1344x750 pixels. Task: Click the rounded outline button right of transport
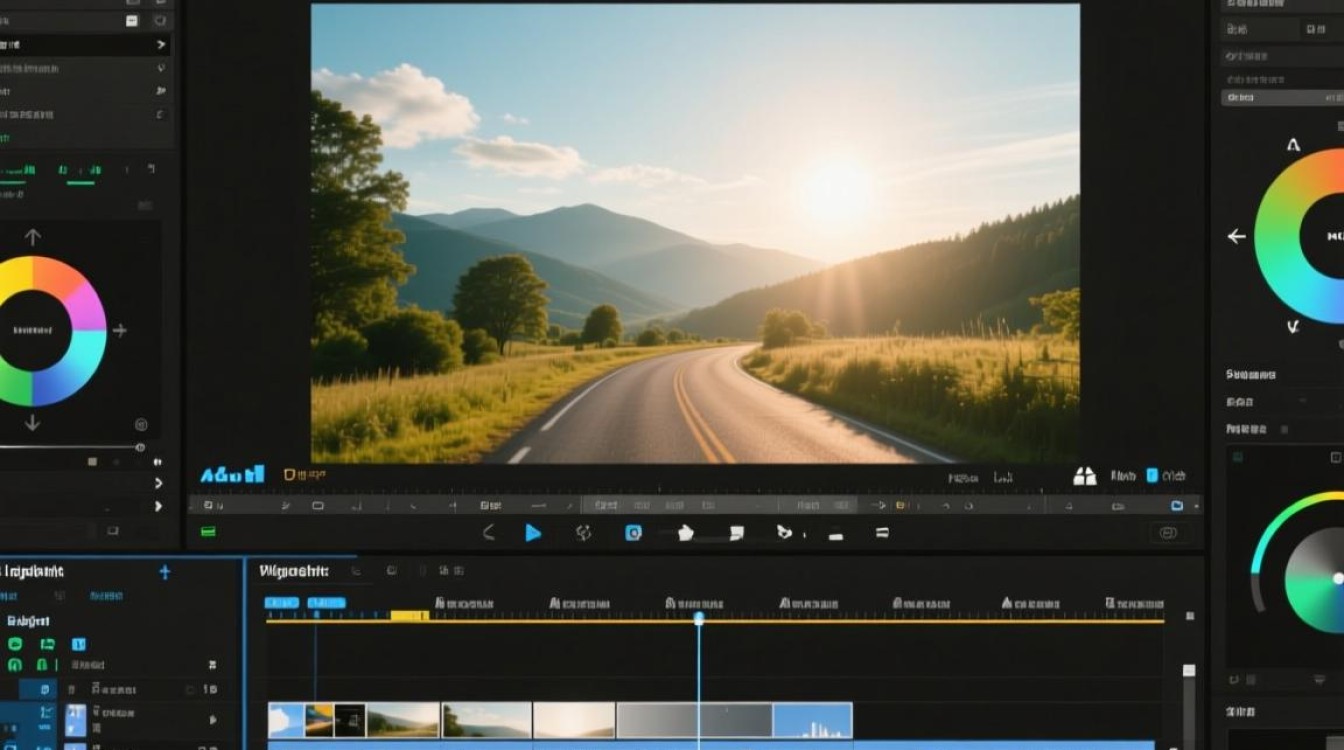1167,533
